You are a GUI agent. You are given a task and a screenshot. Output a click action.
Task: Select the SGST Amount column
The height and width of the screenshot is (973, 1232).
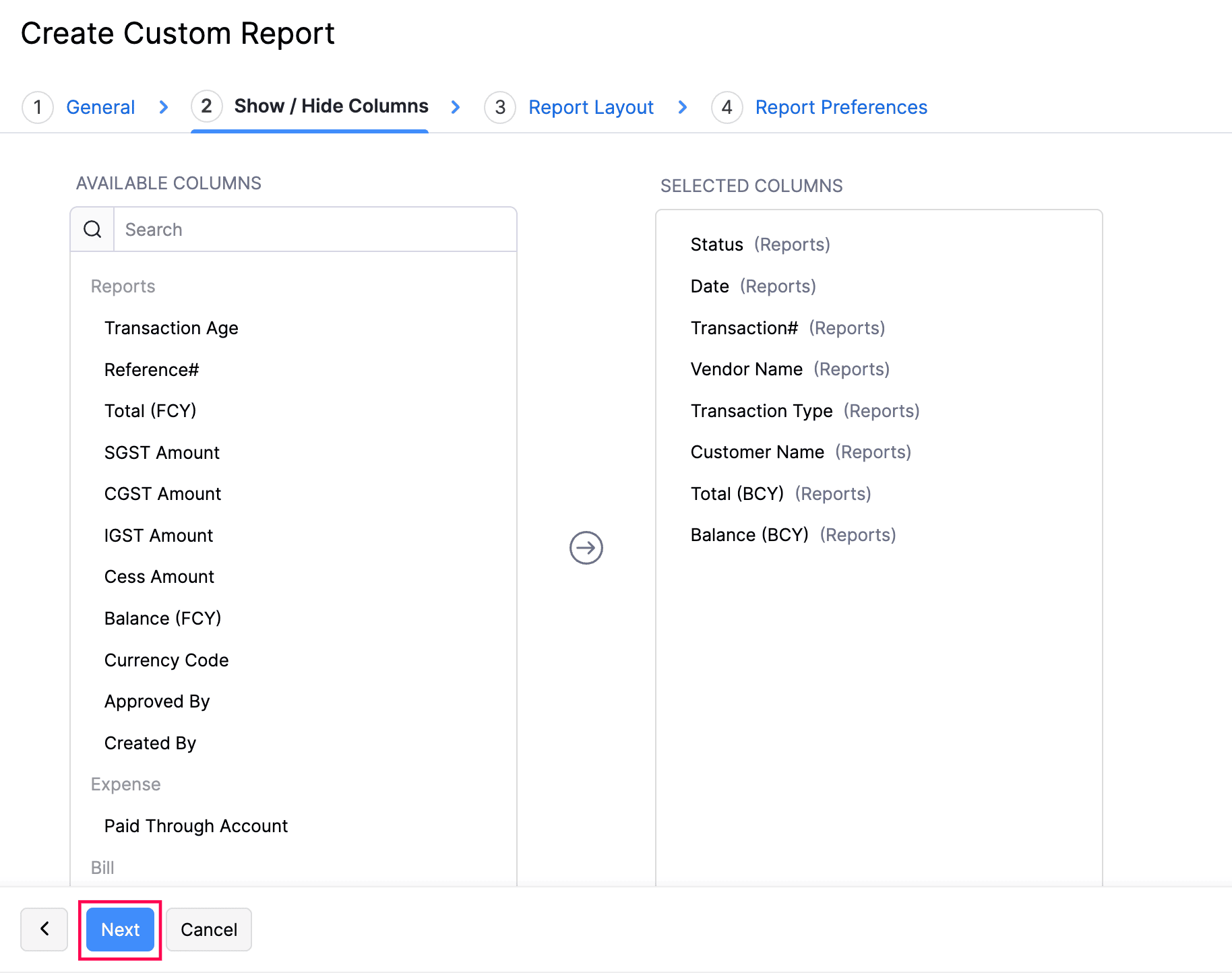pyautogui.click(x=162, y=453)
